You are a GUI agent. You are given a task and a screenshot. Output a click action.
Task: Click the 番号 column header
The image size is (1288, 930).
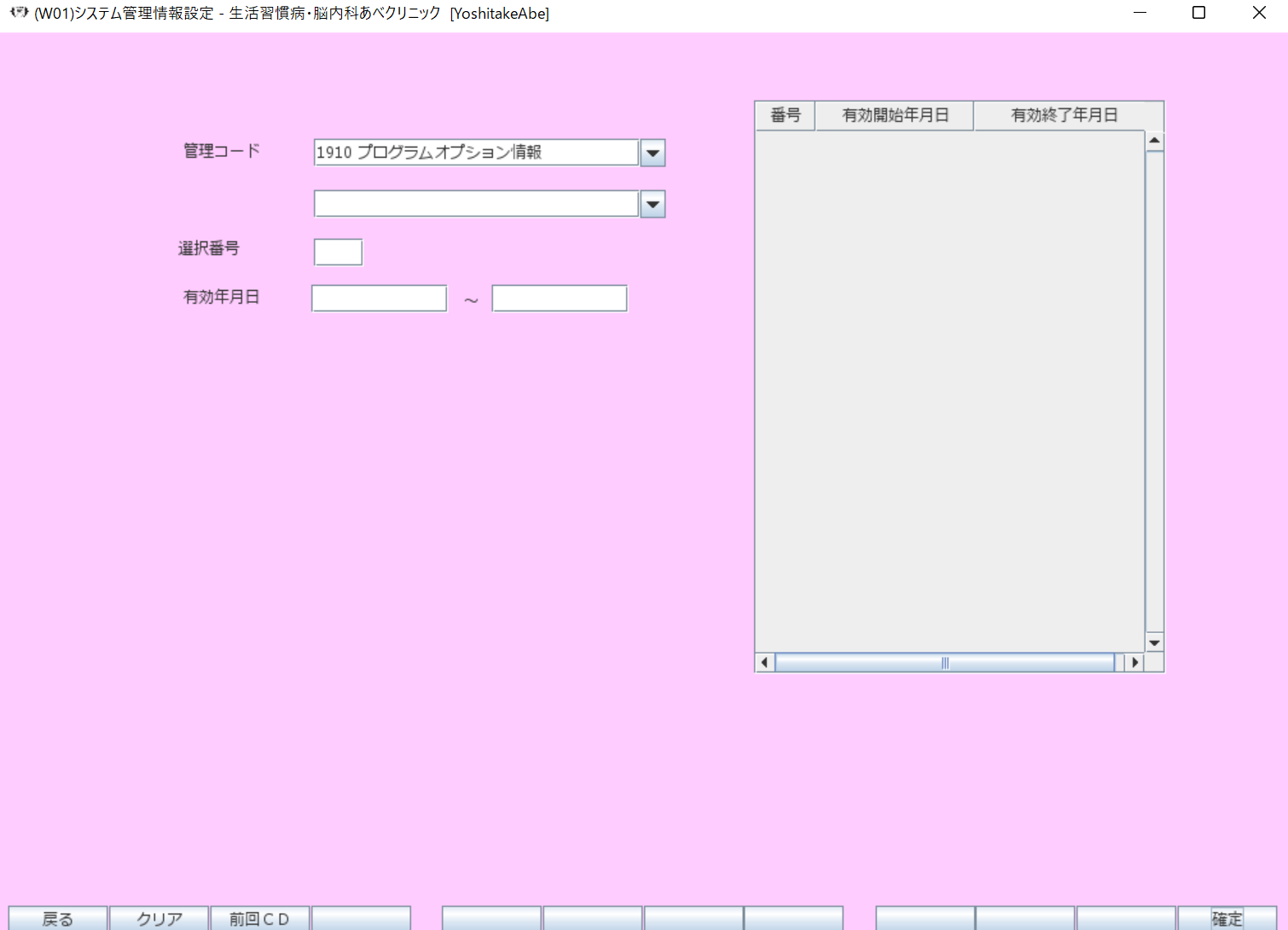[786, 115]
